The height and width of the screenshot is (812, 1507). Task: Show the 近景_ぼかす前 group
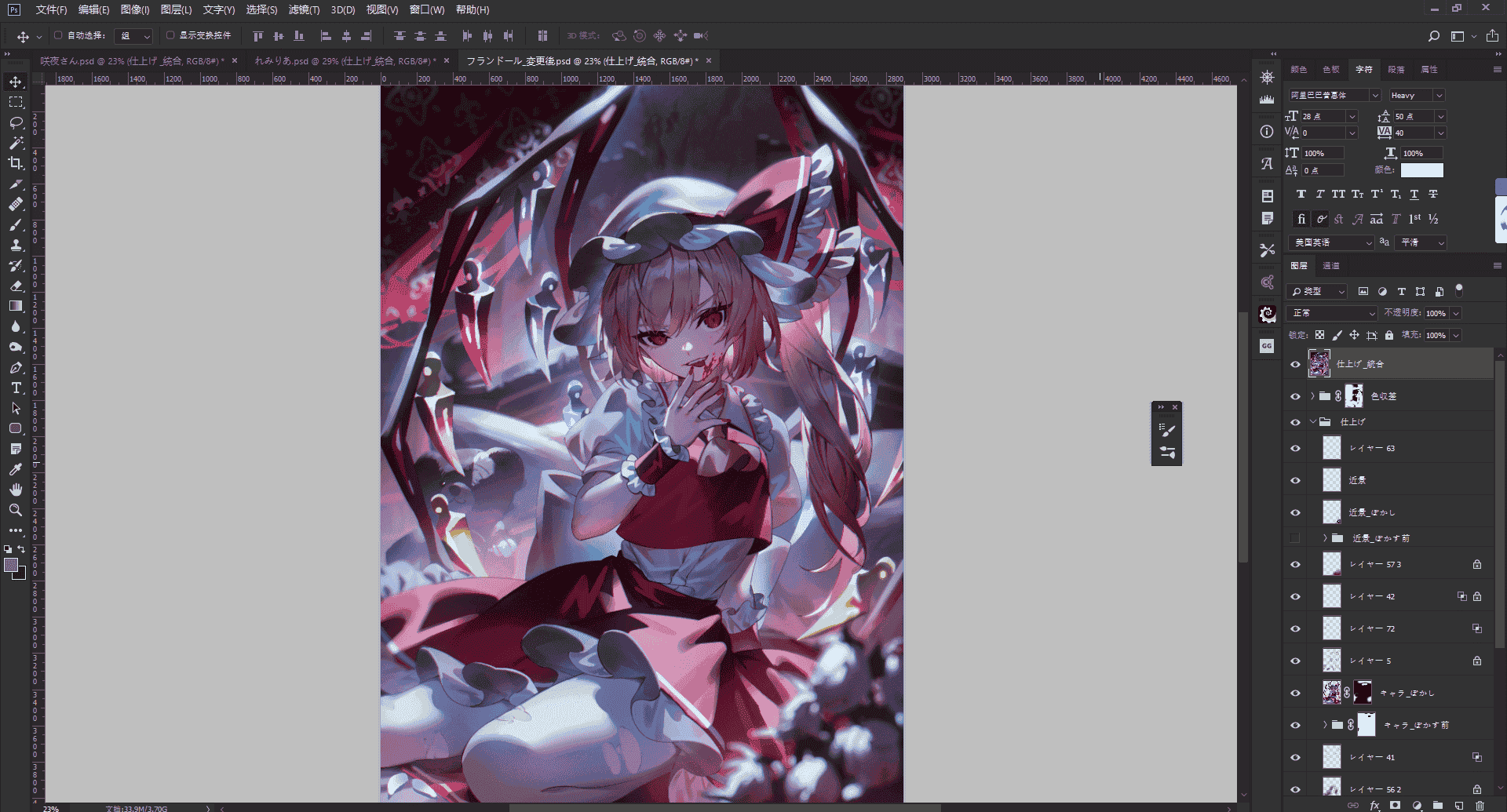point(1295,538)
